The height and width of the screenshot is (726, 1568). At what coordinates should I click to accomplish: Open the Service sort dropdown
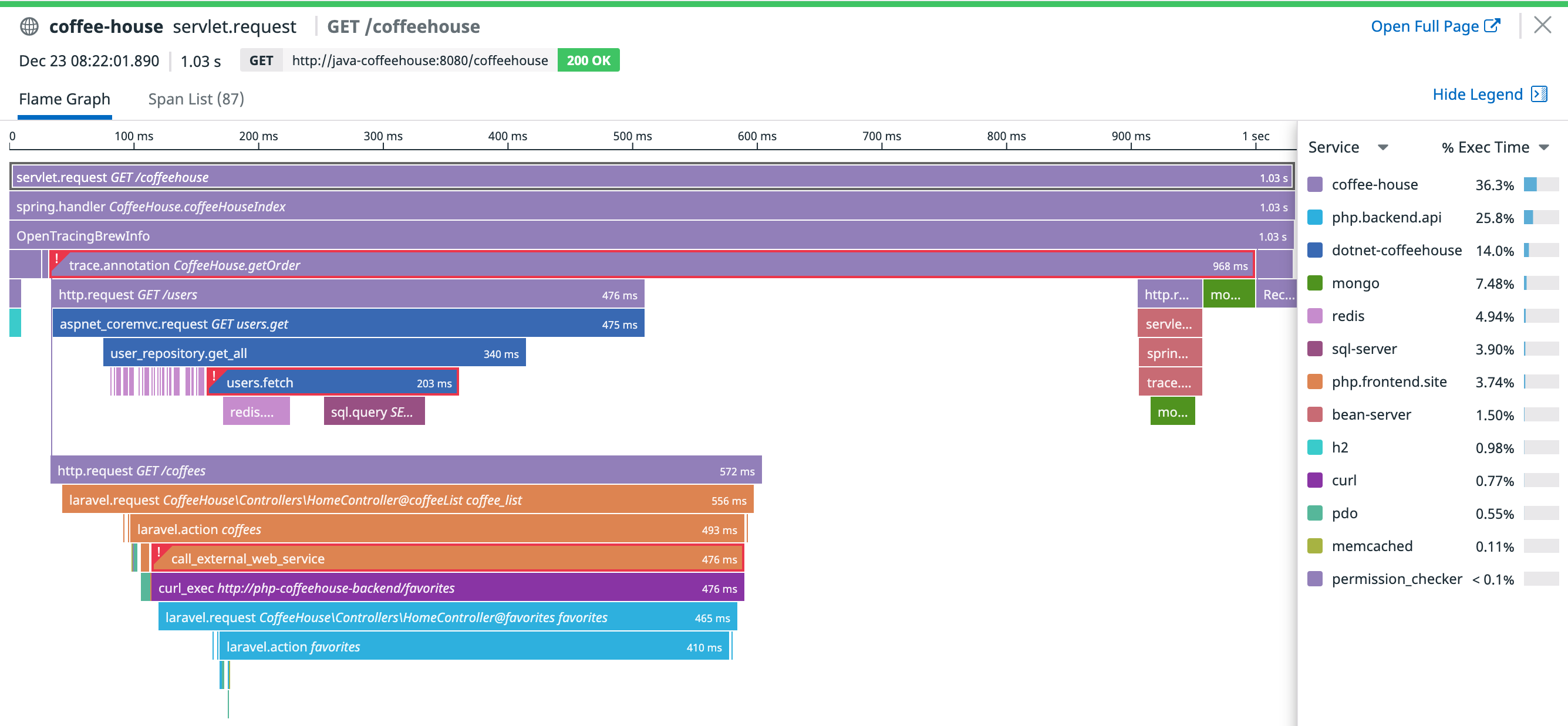pyautogui.click(x=1384, y=147)
